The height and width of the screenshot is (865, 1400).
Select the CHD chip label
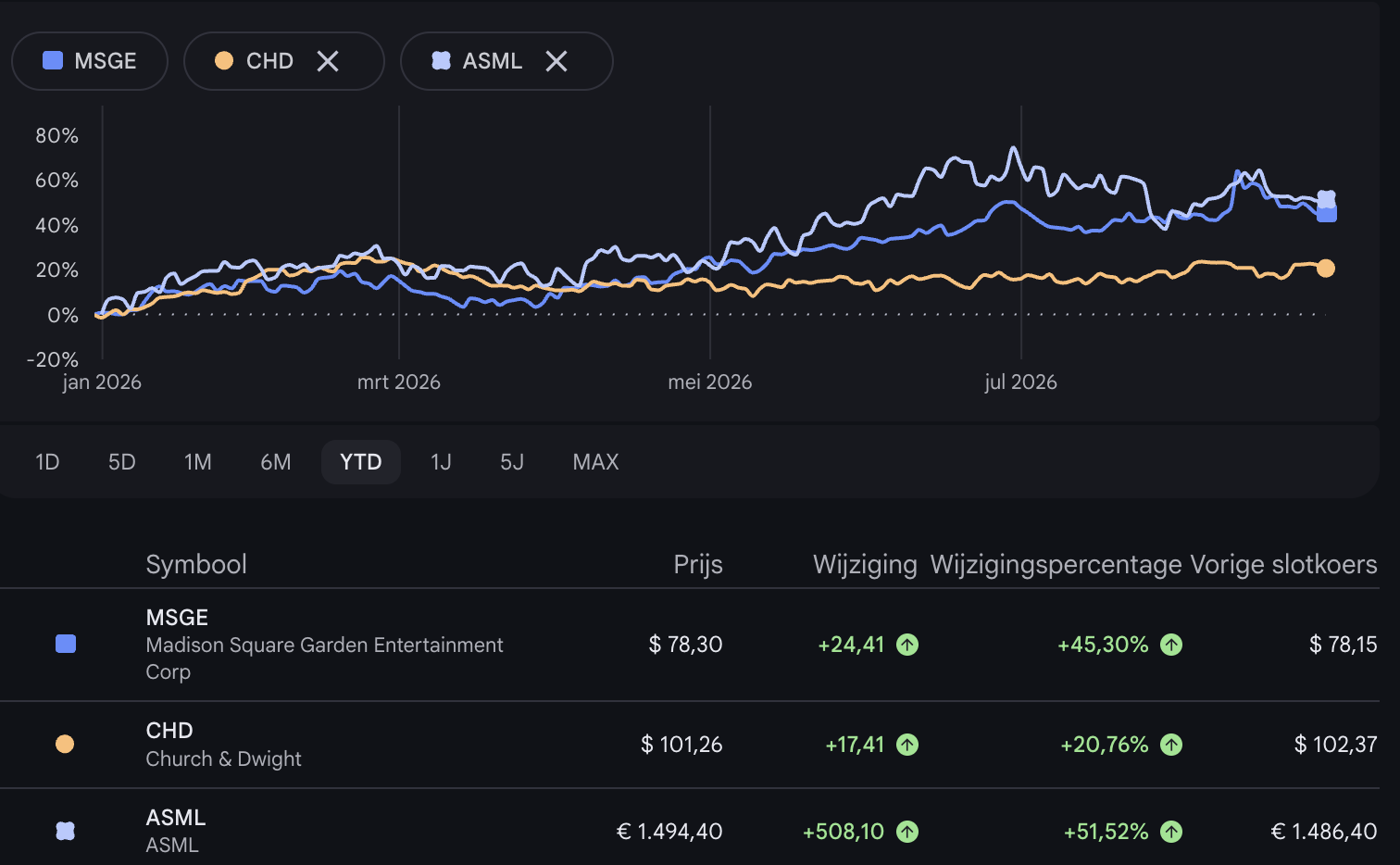pyautogui.click(x=269, y=61)
